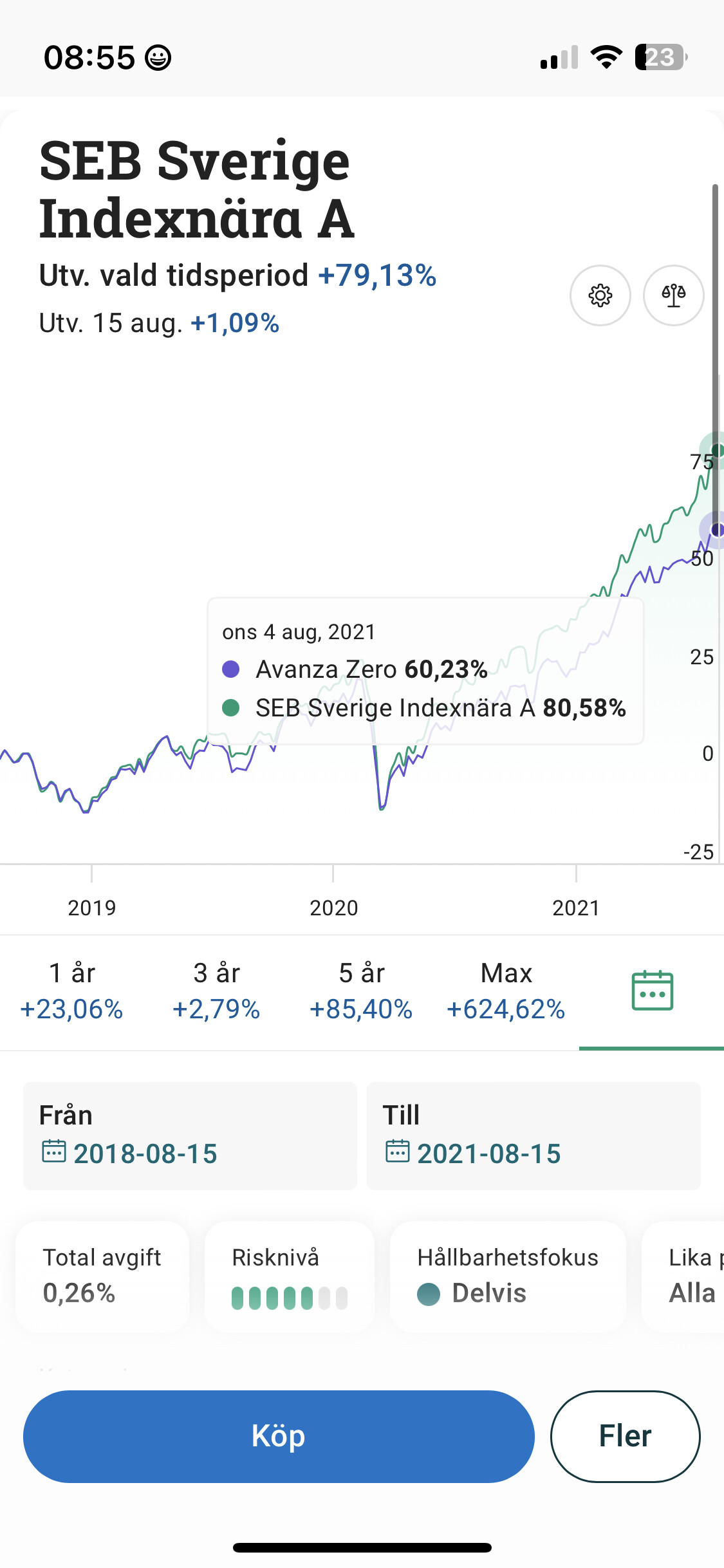Tap calendar icon in Från field

click(x=54, y=1151)
